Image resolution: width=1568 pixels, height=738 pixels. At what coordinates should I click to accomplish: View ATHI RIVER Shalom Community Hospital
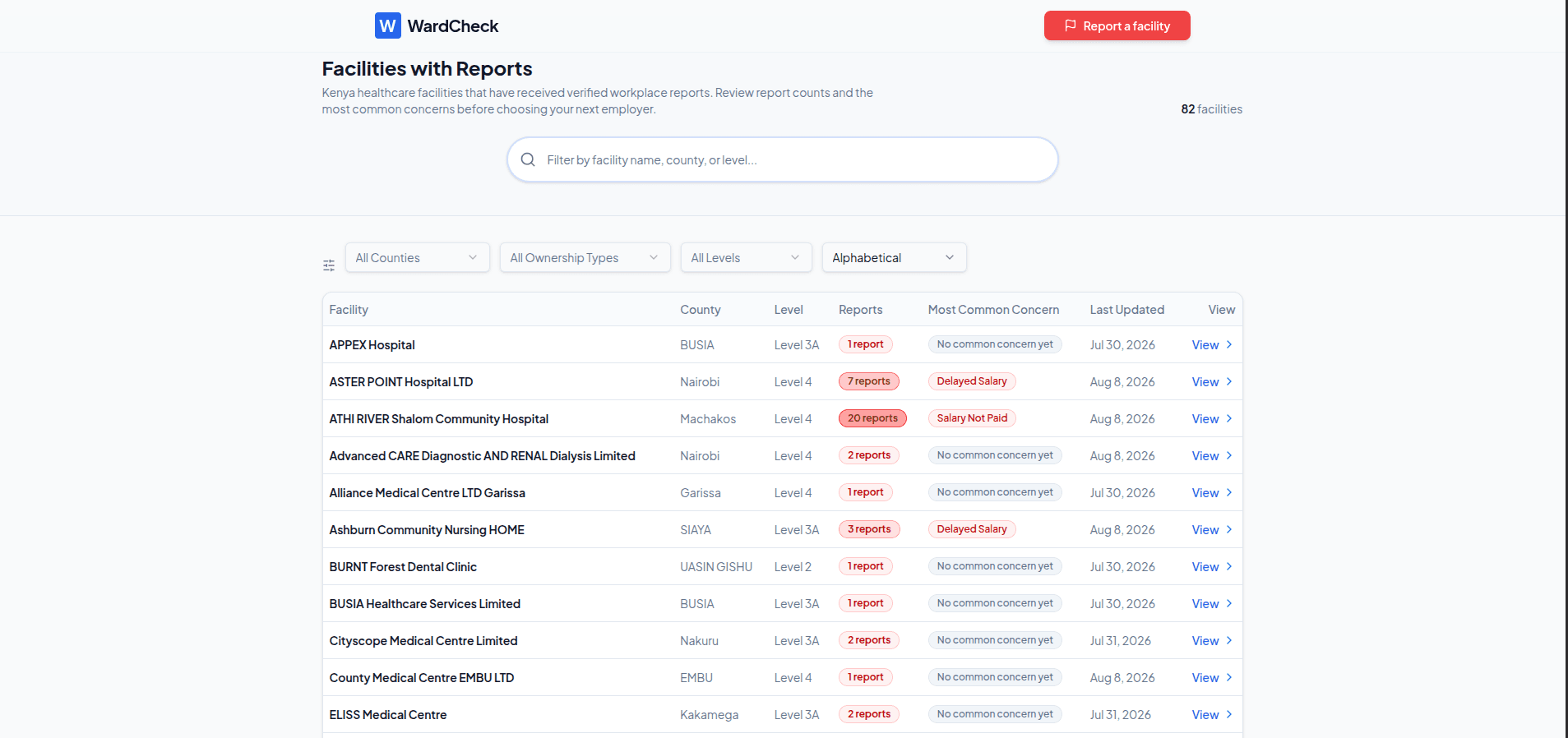(1211, 418)
